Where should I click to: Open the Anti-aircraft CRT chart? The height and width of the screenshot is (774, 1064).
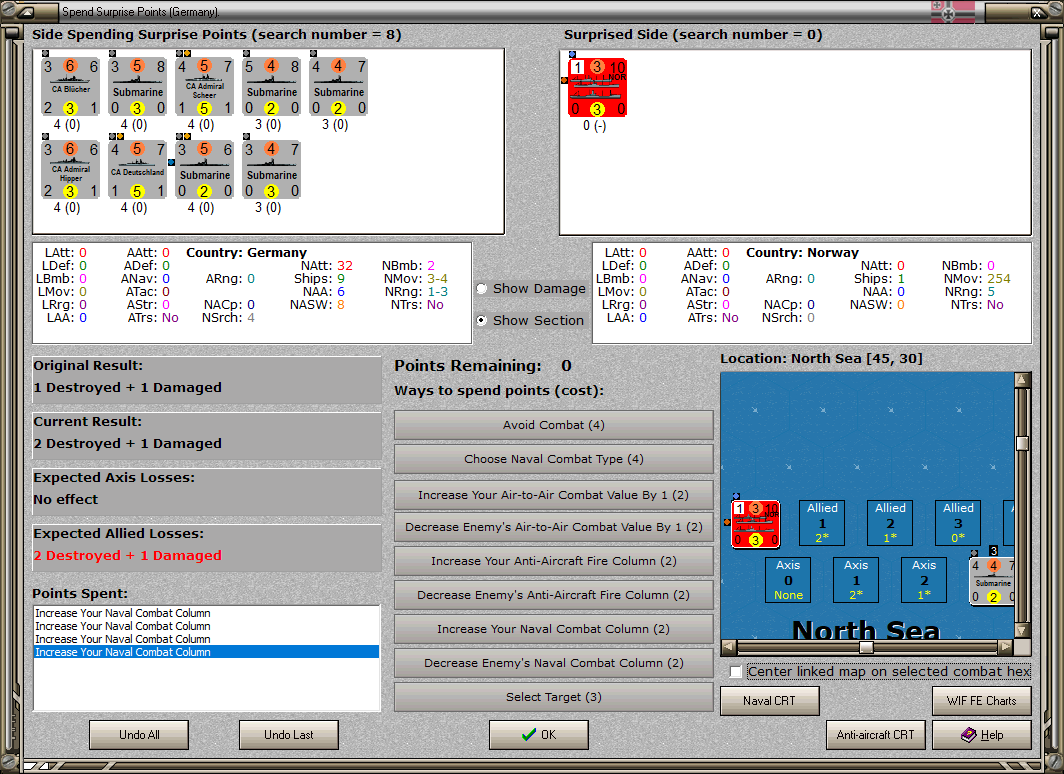(x=875, y=735)
